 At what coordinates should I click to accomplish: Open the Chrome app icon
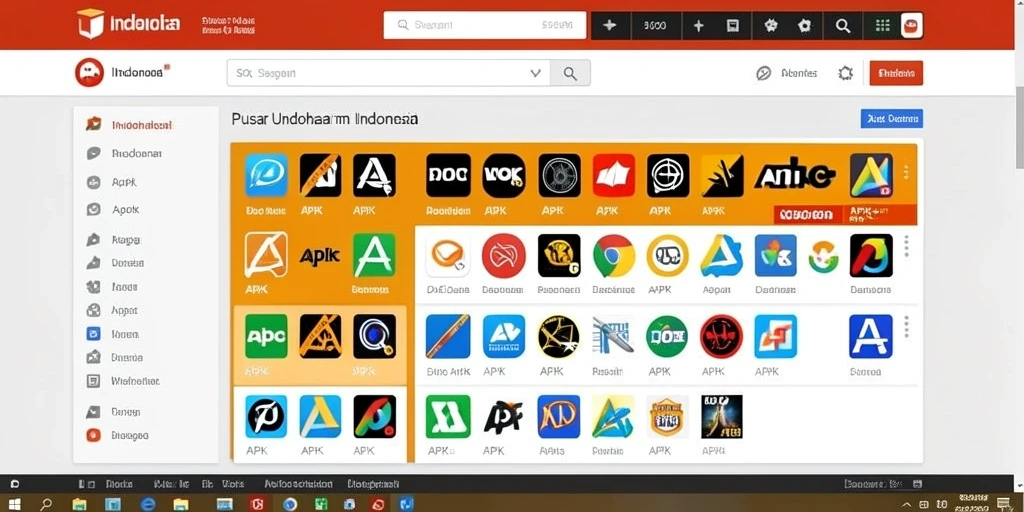pyautogui.click(x=614, y=256)
